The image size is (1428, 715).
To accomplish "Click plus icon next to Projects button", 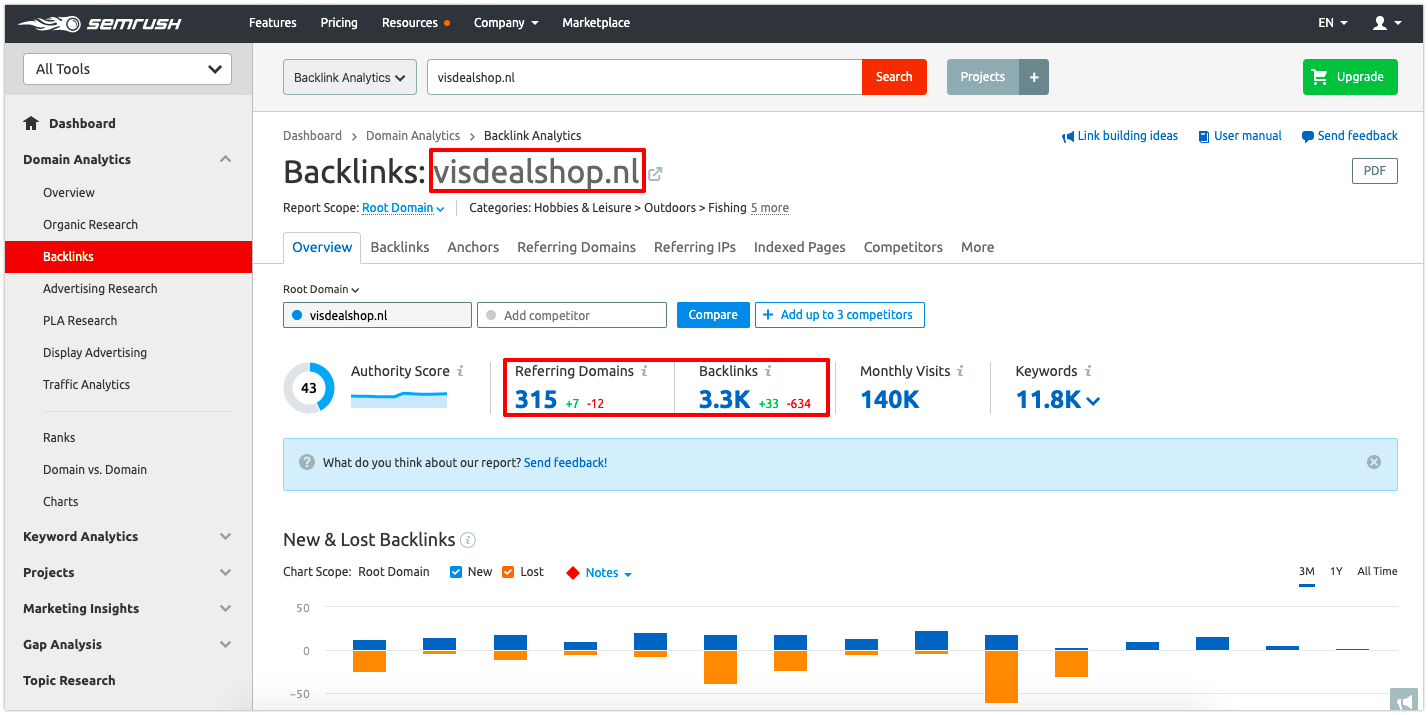I will click(x=1034, y=77).
